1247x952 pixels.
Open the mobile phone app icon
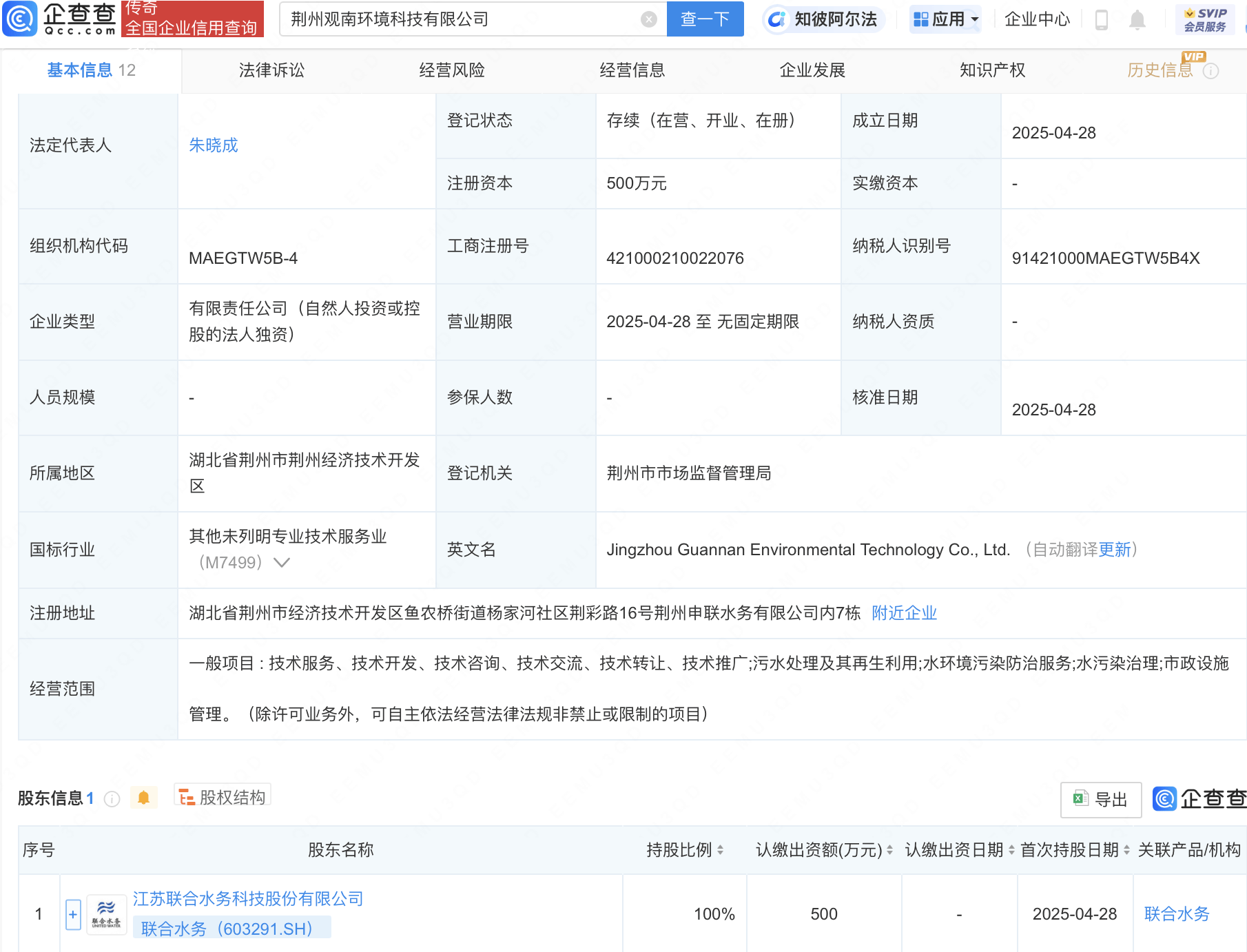click(1102, 20)
